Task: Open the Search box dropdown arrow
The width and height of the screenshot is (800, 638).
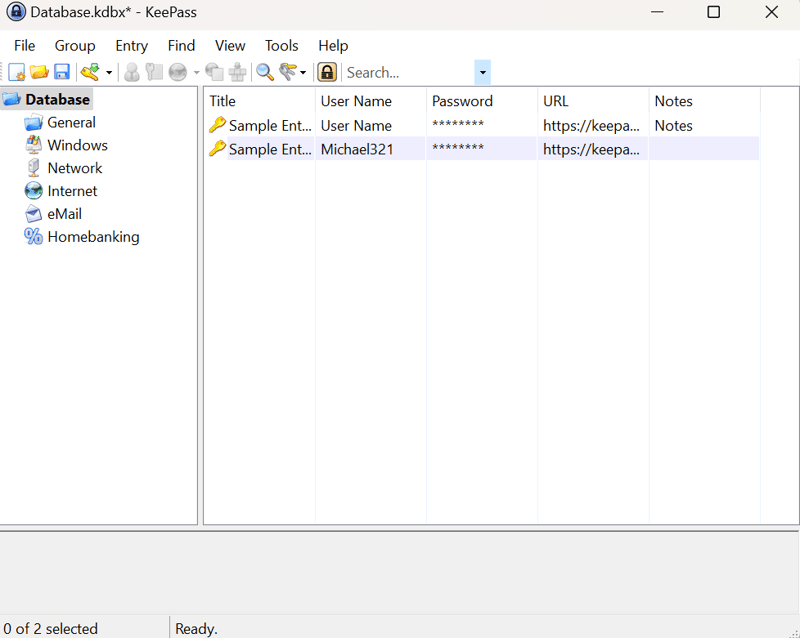Action: coord(483,72)
